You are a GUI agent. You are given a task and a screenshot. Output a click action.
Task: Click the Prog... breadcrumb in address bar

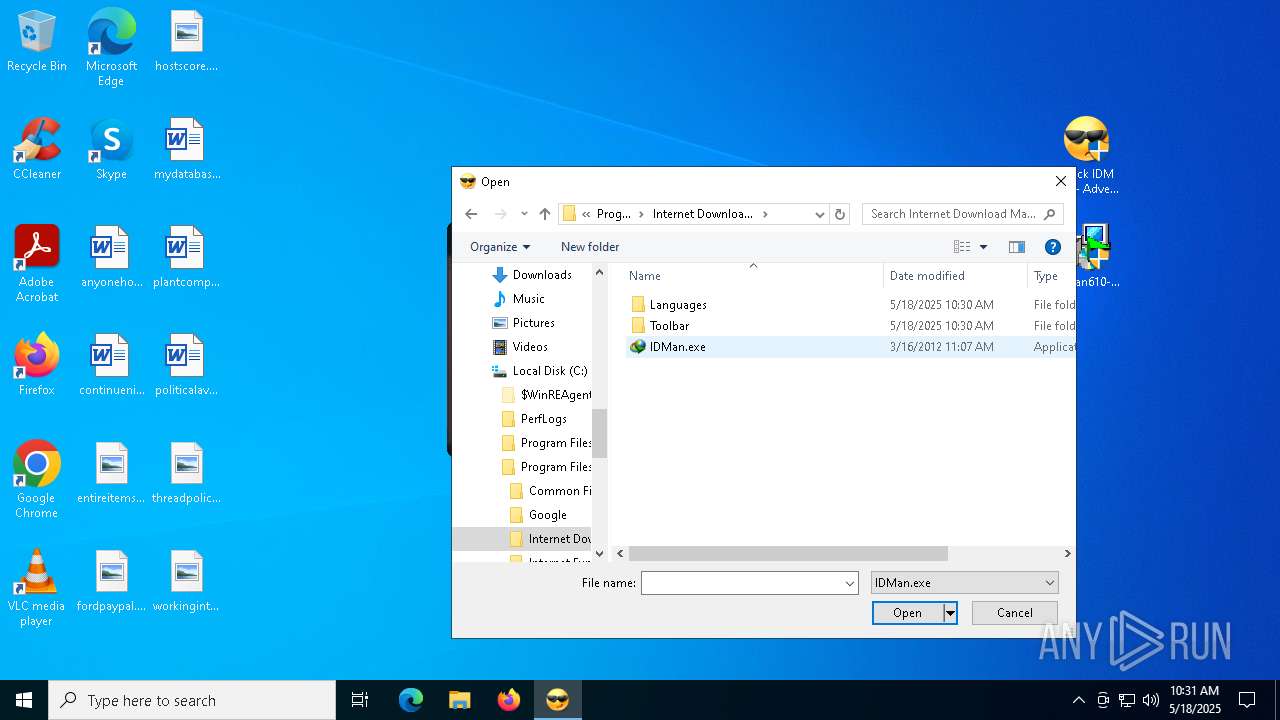tap(613, 214)
